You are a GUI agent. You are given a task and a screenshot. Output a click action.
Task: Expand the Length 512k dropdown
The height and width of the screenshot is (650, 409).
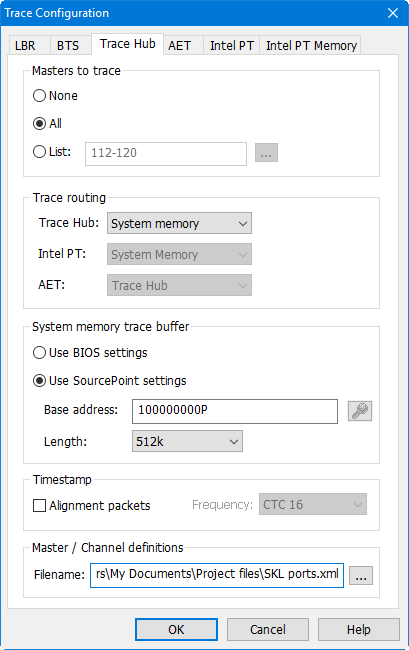point(187,441)
